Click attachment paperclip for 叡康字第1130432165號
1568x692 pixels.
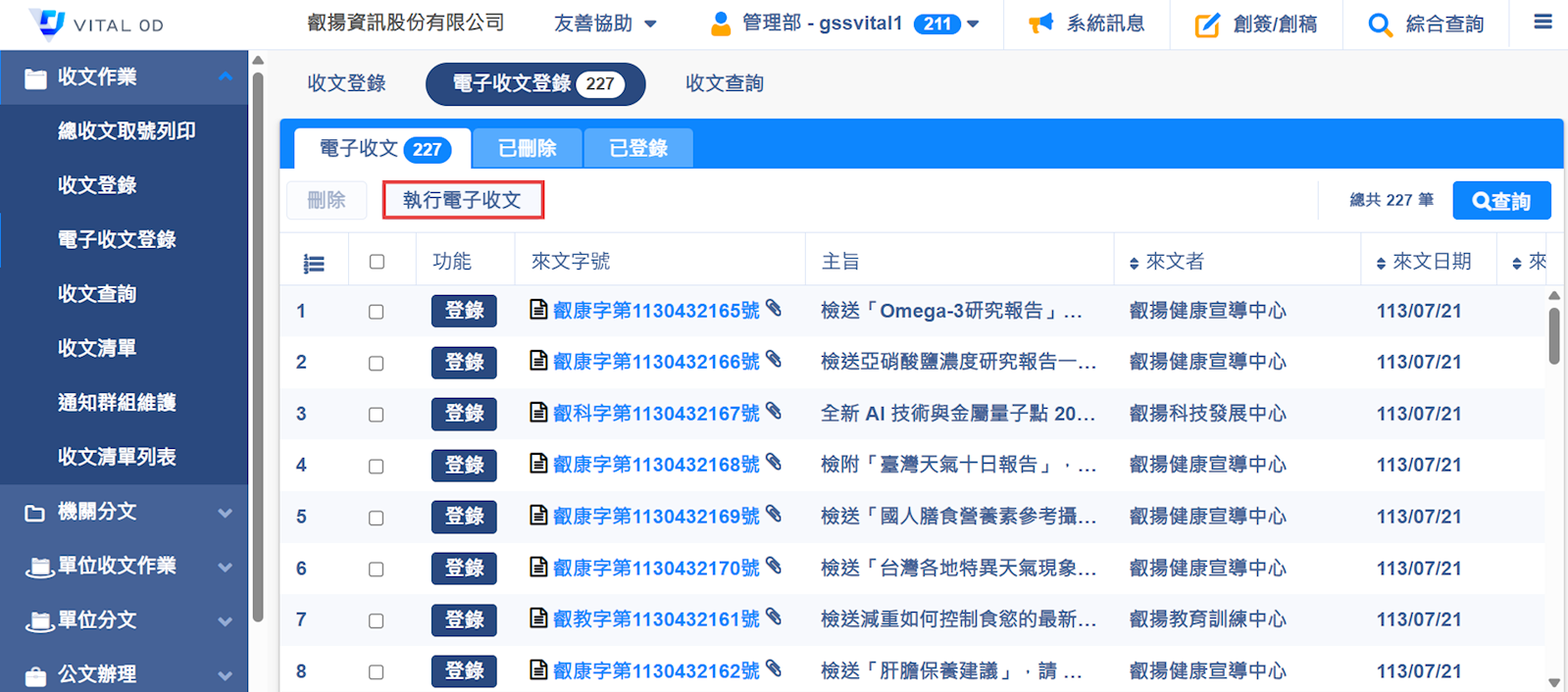coord(774,309)
